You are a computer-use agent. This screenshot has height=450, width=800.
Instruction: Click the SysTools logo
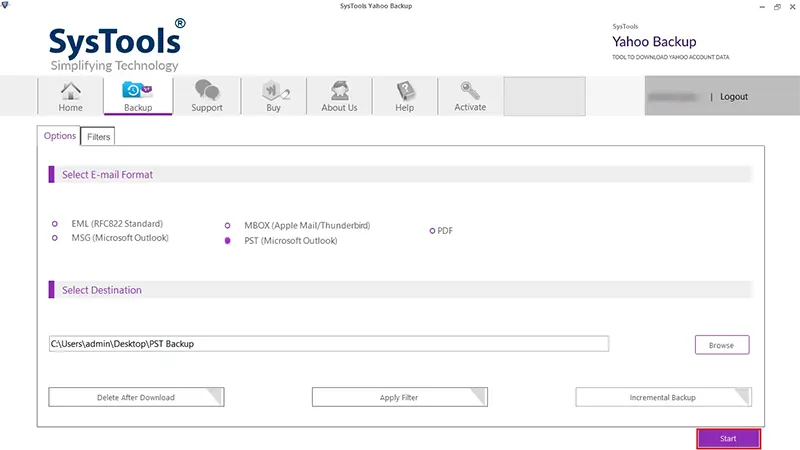click(x=117, y=45)
